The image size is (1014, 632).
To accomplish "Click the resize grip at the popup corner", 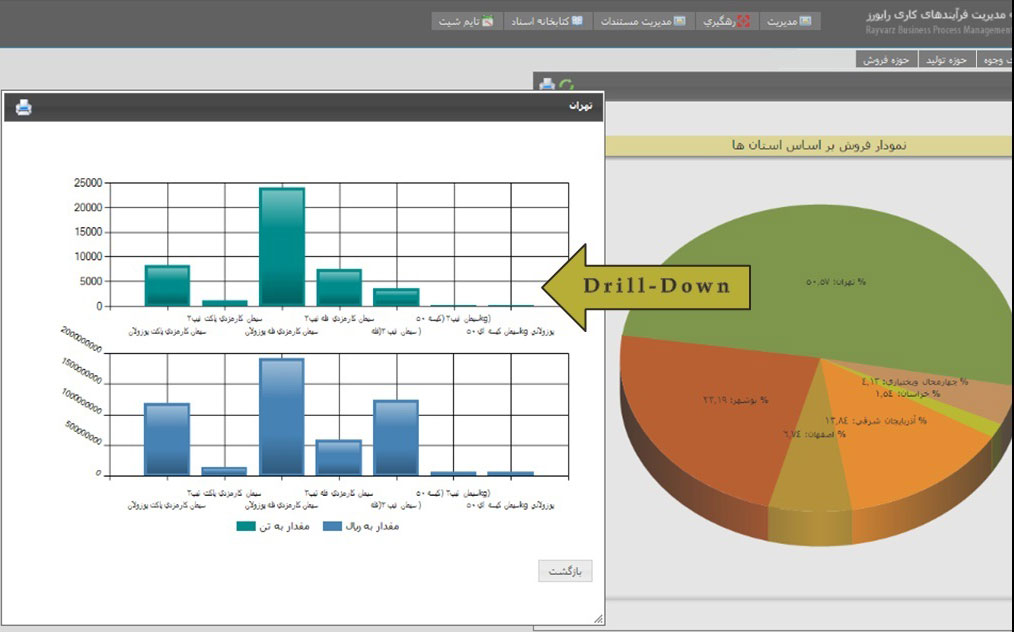I will coord(598,619).
